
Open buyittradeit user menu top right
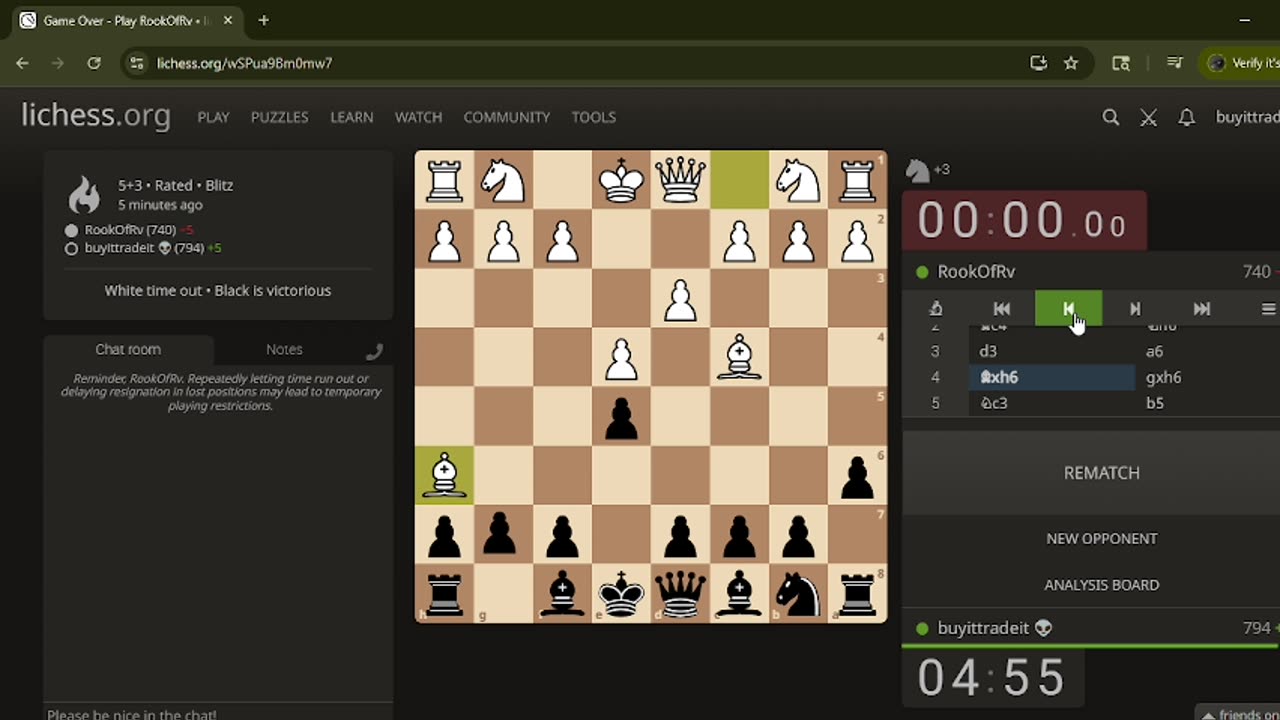(x=1247, y=117)
